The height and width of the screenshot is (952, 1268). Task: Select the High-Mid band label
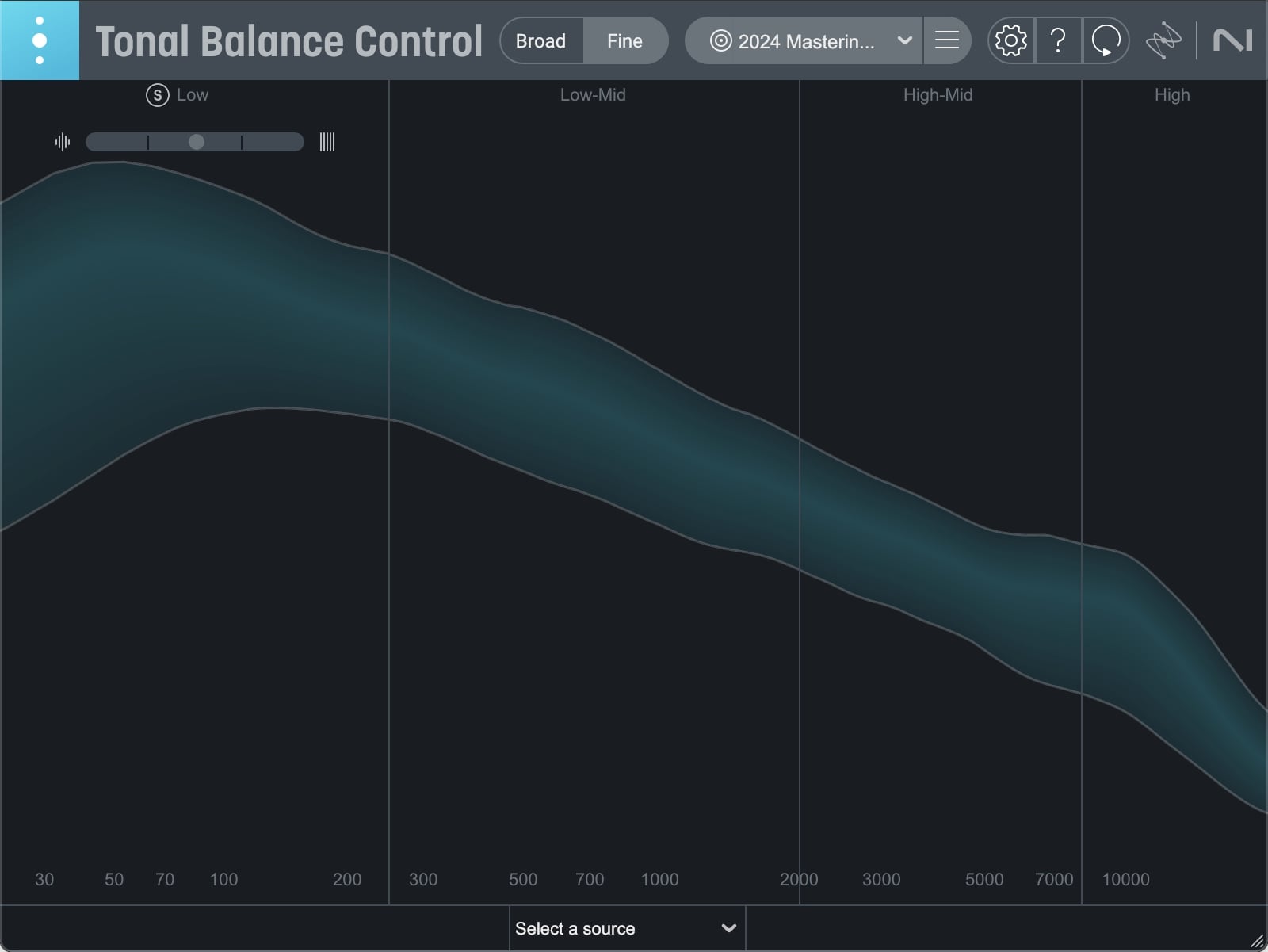click(x=938, y=95)
